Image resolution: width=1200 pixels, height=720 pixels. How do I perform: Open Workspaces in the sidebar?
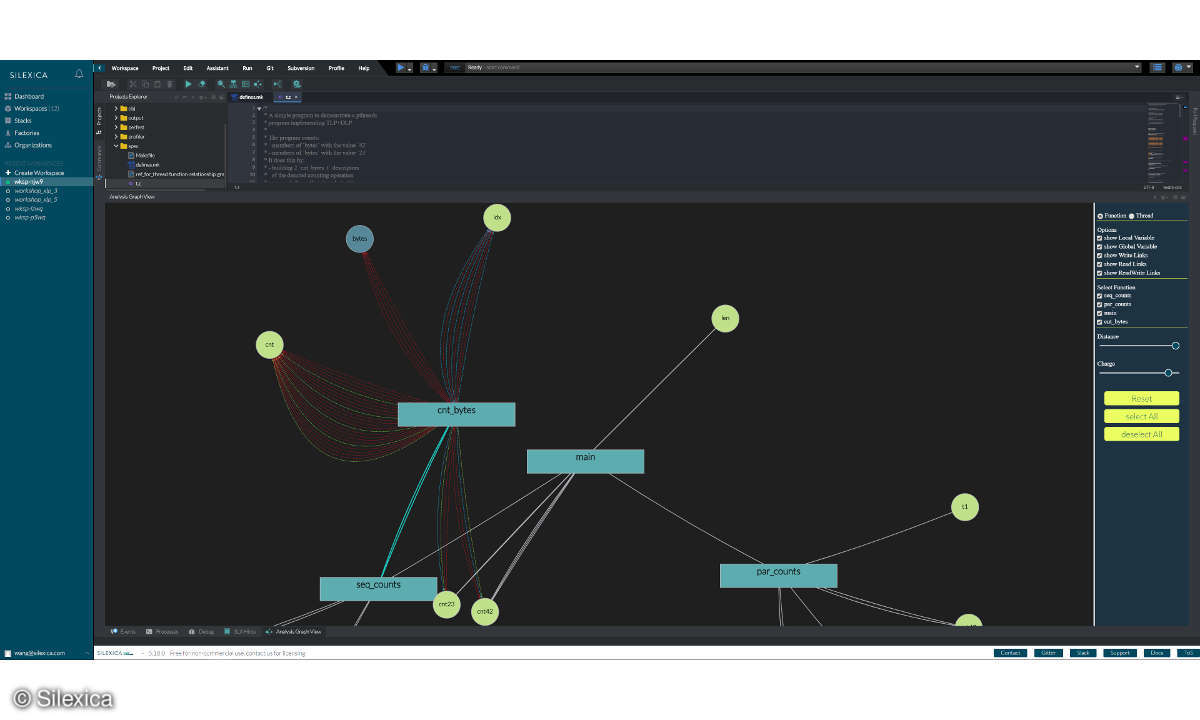point(31,108)
